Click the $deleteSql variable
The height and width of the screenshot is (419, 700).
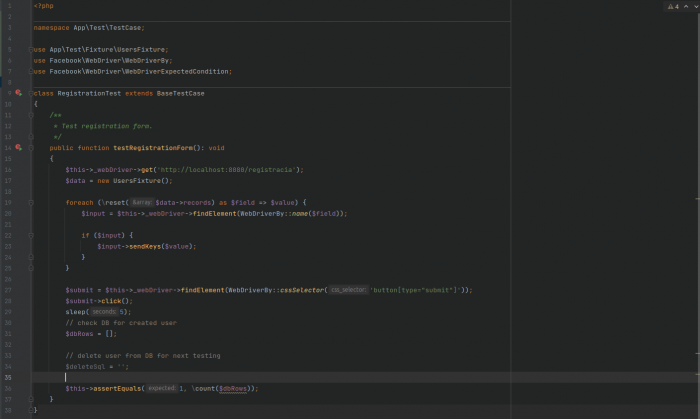coord(85,367)
